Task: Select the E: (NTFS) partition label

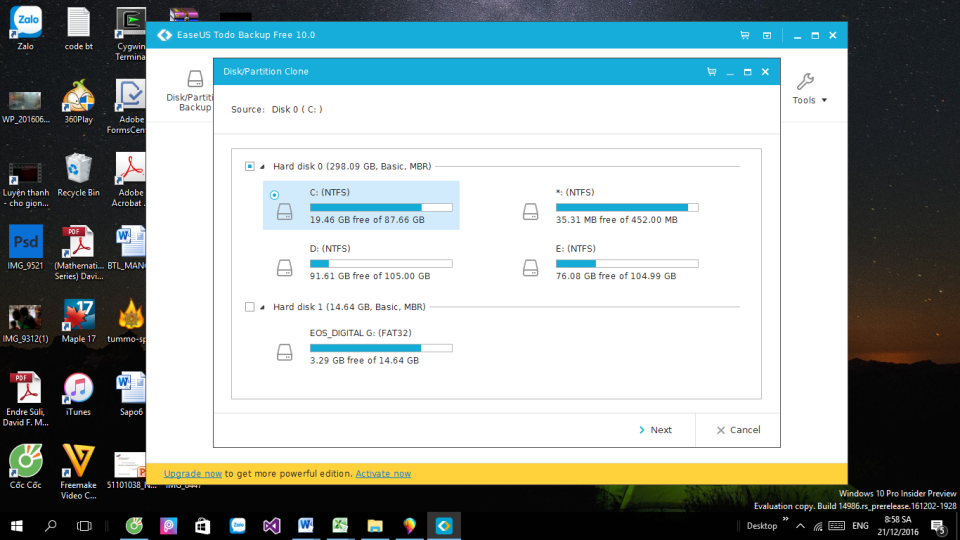Action: [576, 249]
